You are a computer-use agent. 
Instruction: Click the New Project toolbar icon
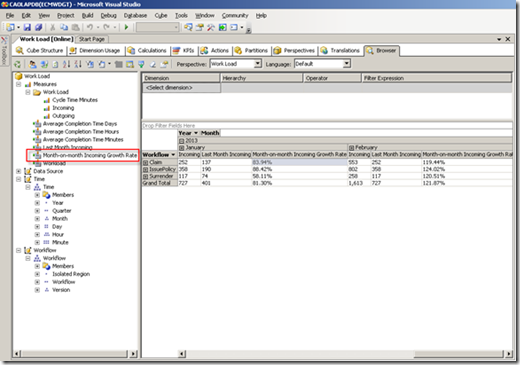[11, 27]
